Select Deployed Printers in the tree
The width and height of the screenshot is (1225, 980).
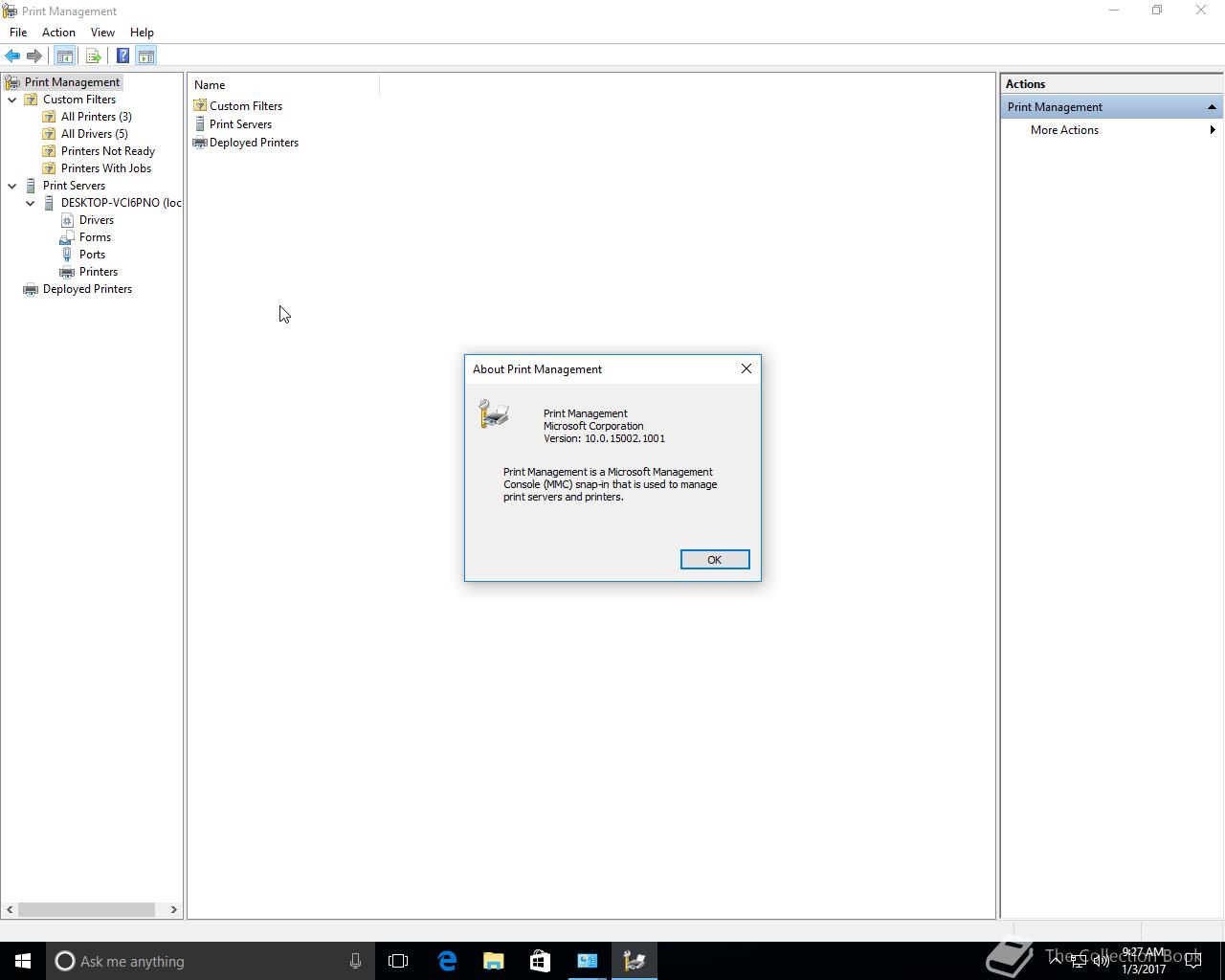pos(87,289)
